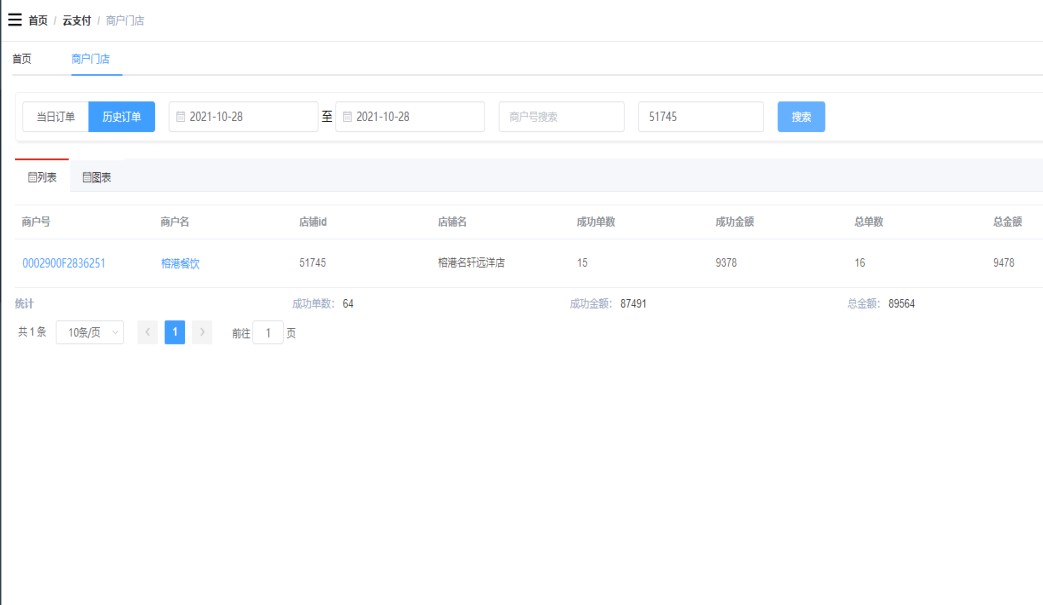Click 首页 in the breadcrumb
This screenshot has width=1043, height=605.
click(38, 21)
